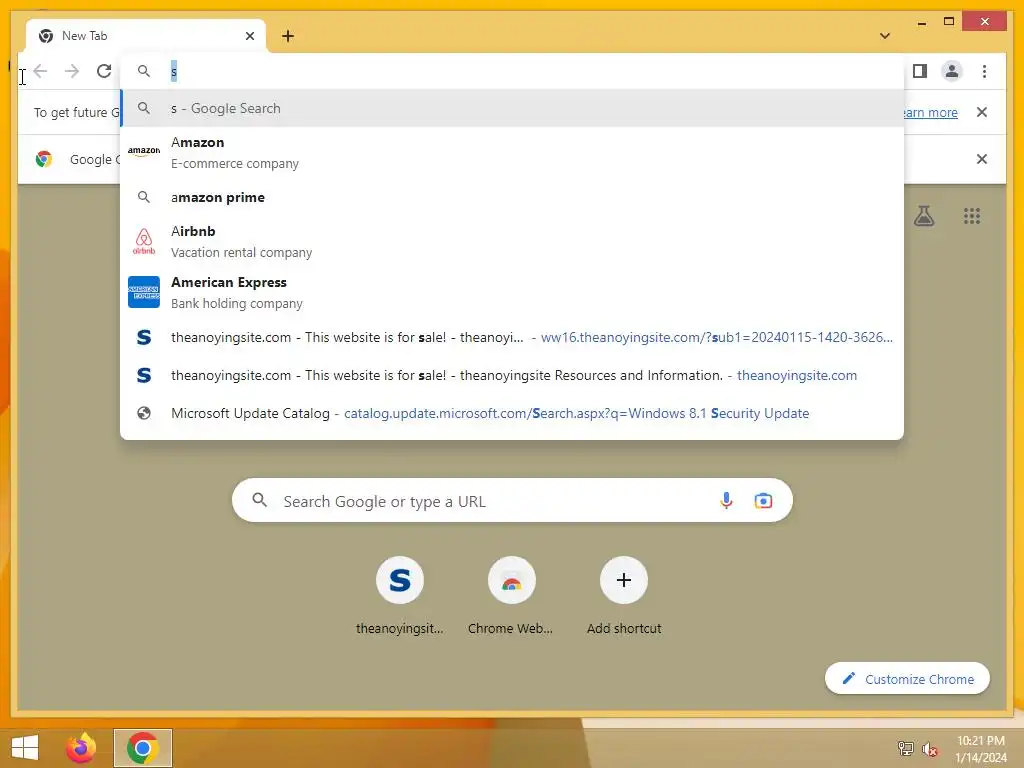Open the network tray icon
Image resolution: width=1024 pixels, height=768 pixels.
pyautogui.click(x=906, y=748)
